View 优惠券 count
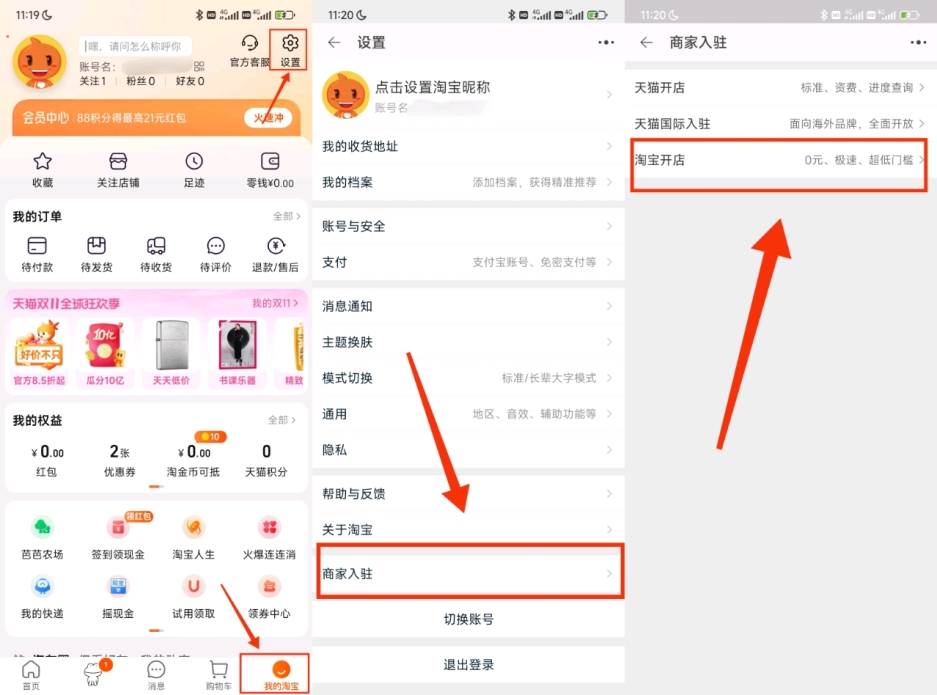937x695 pixels. (x=120, y=460)
